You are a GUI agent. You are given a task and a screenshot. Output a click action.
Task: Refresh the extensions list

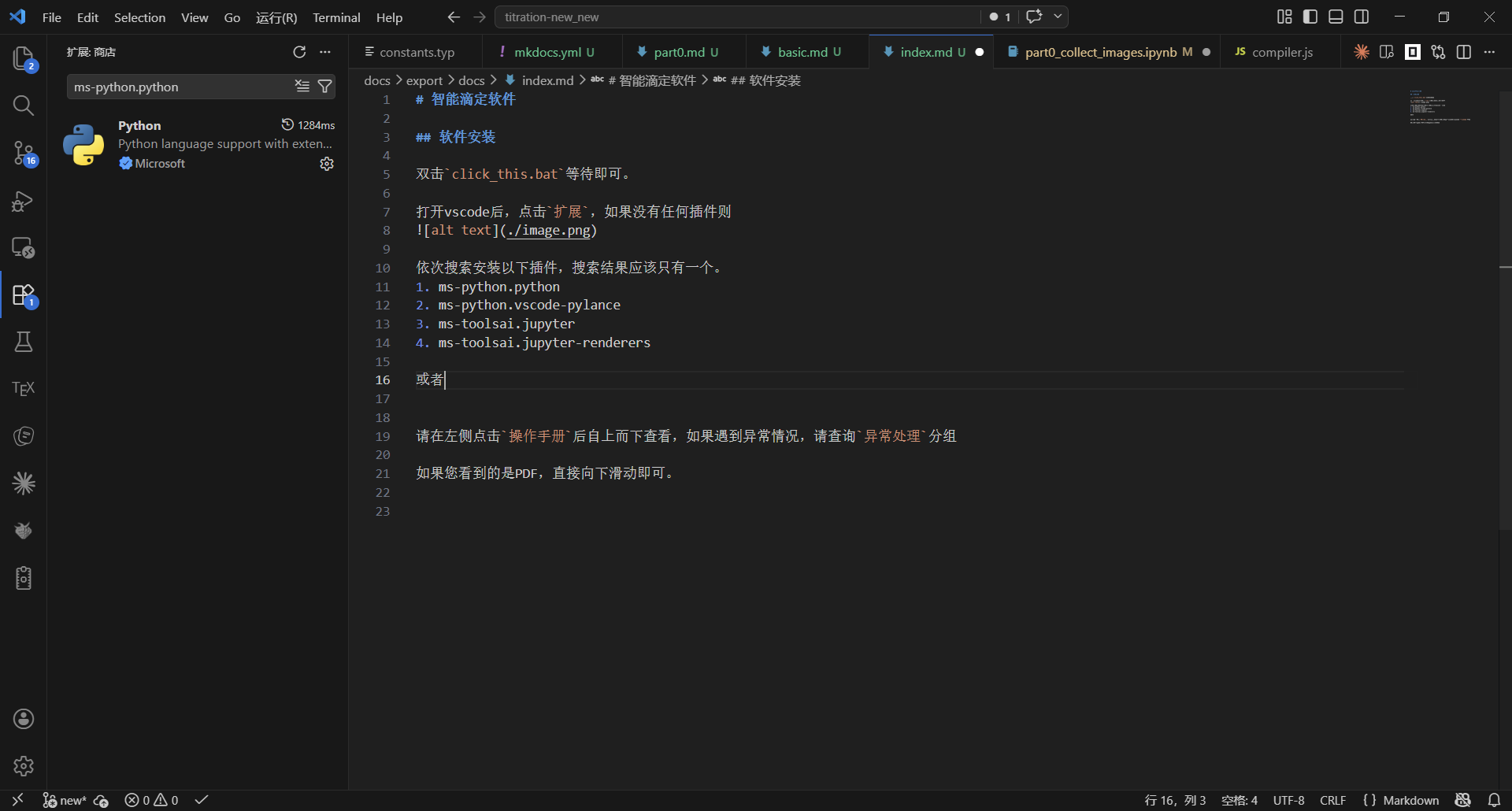299,52
